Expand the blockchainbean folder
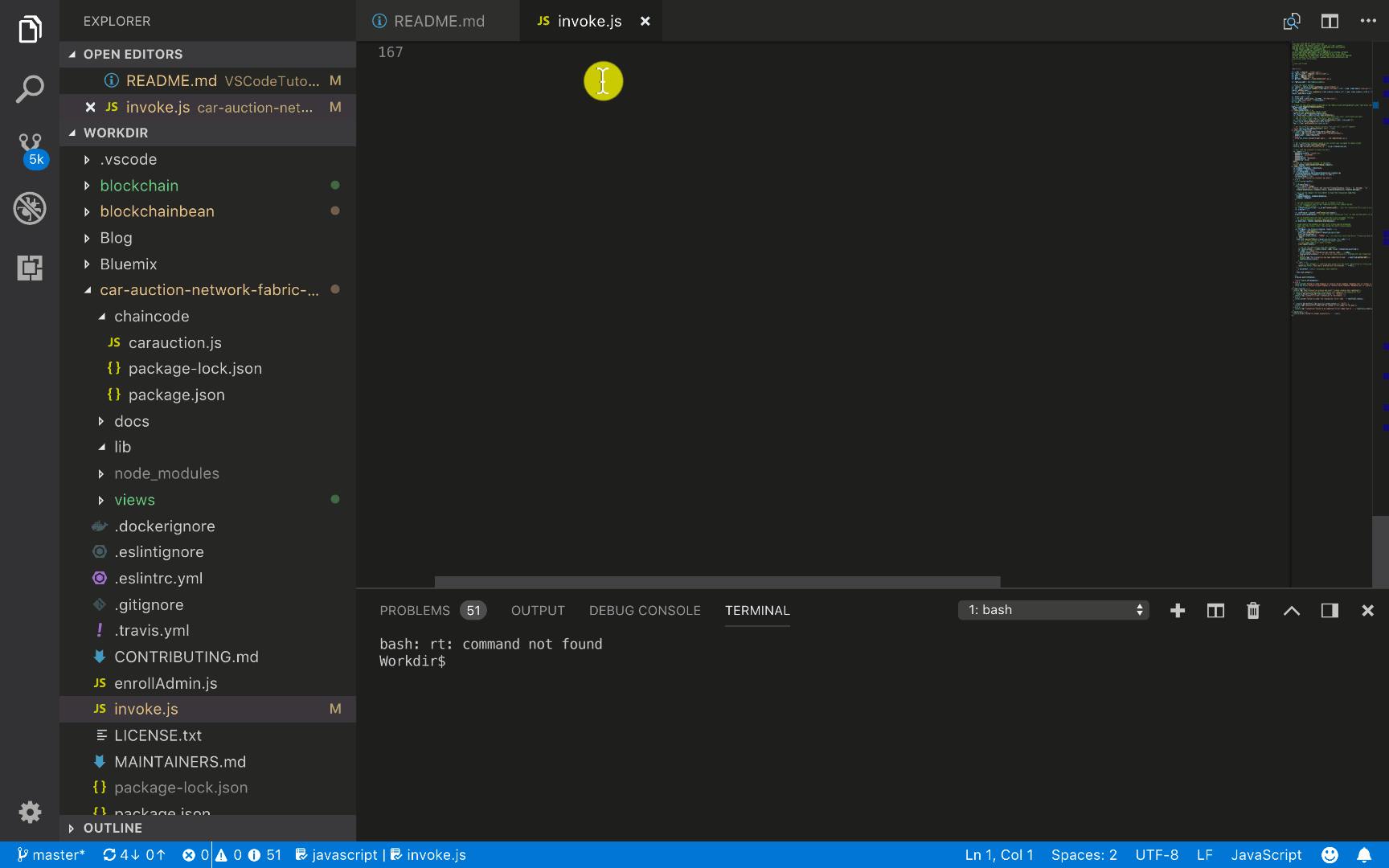 pyautogui.click(x=157, y=211)
